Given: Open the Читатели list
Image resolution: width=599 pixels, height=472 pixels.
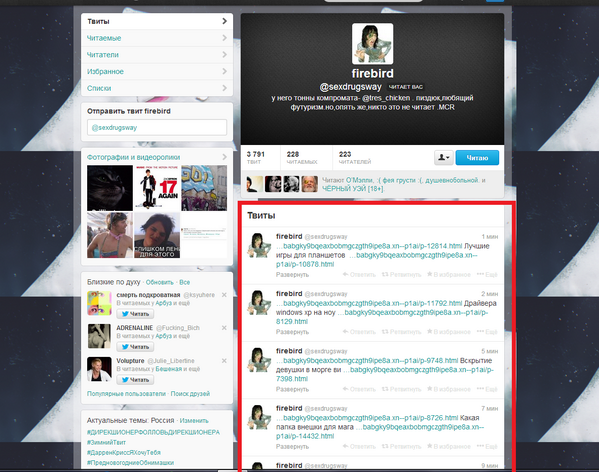Looking at the screenshot, I should tap(157, 55).
